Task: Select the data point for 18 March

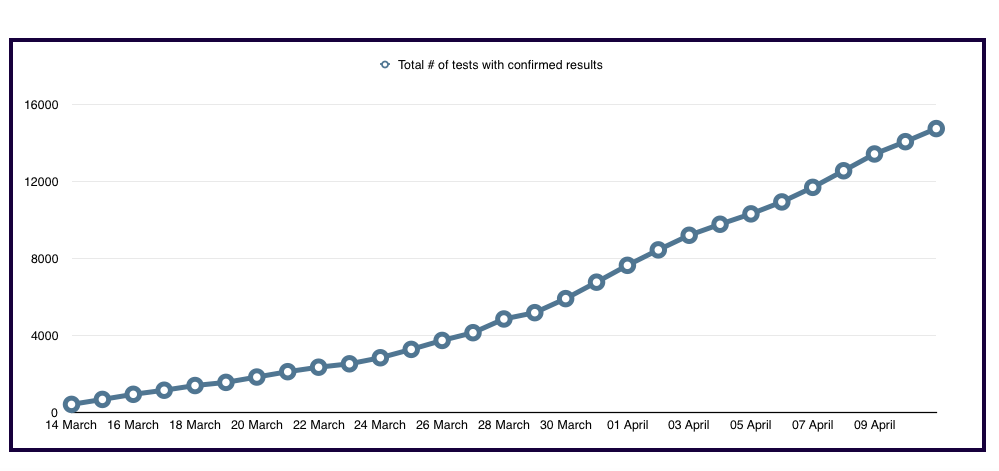Action: [x=195, y=385]
